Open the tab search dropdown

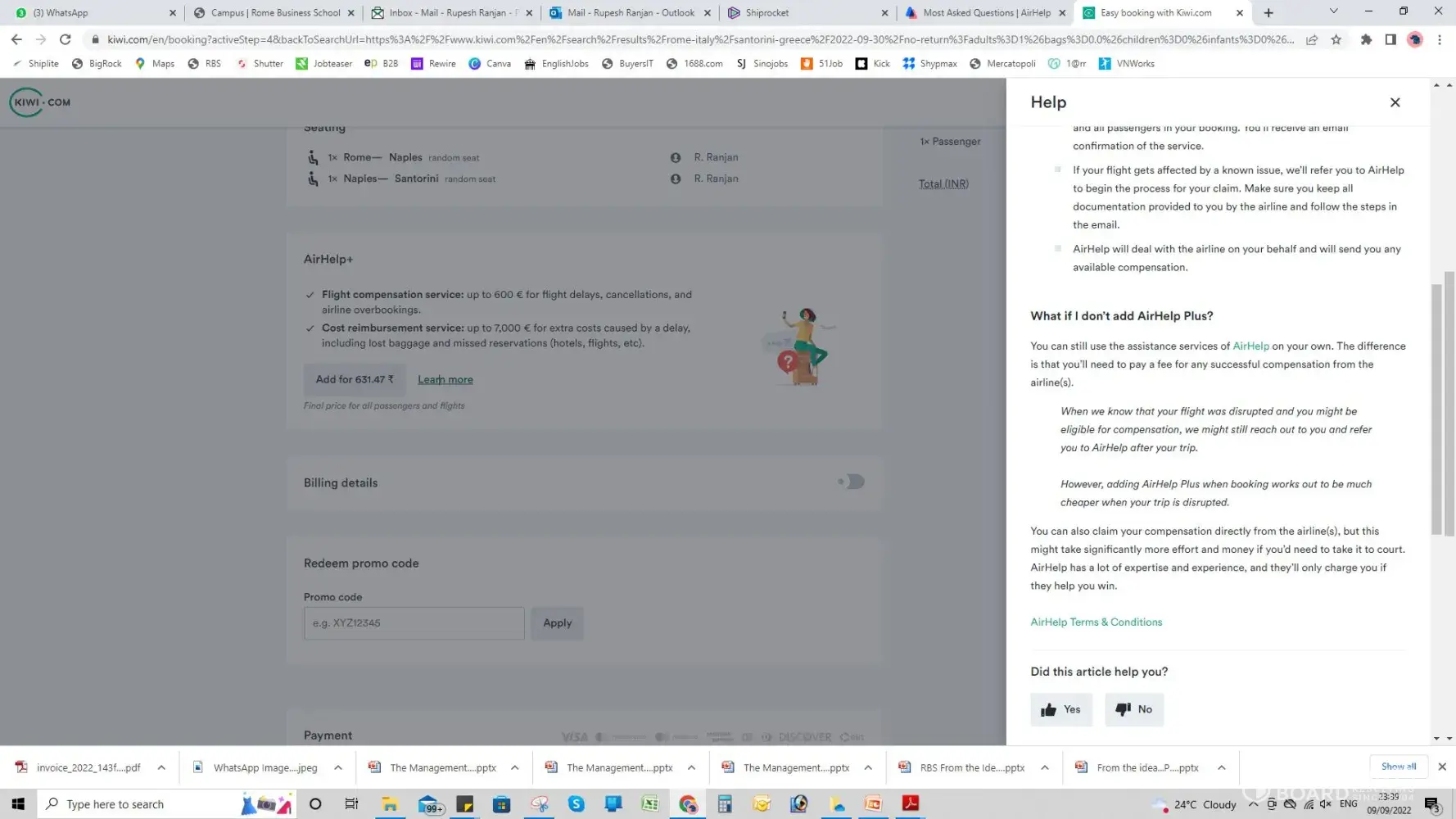[x=1333, y=11]
